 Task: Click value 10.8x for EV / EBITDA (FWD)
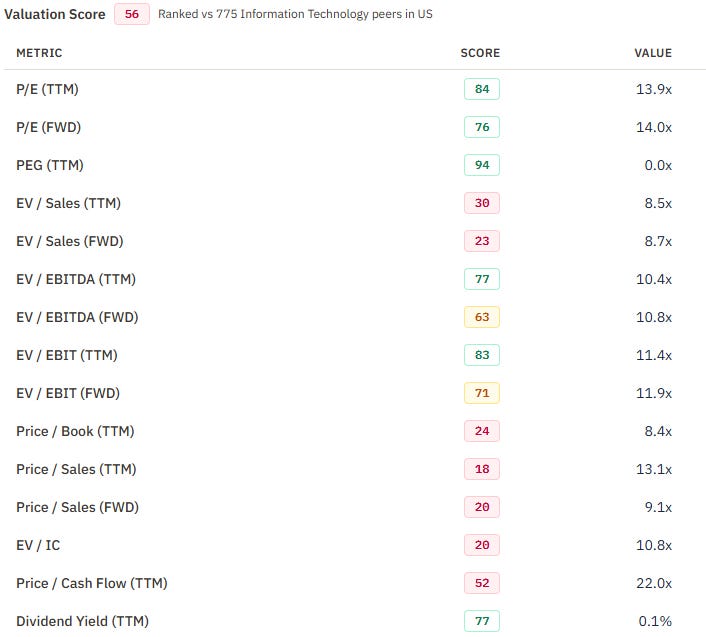point(654,317)
